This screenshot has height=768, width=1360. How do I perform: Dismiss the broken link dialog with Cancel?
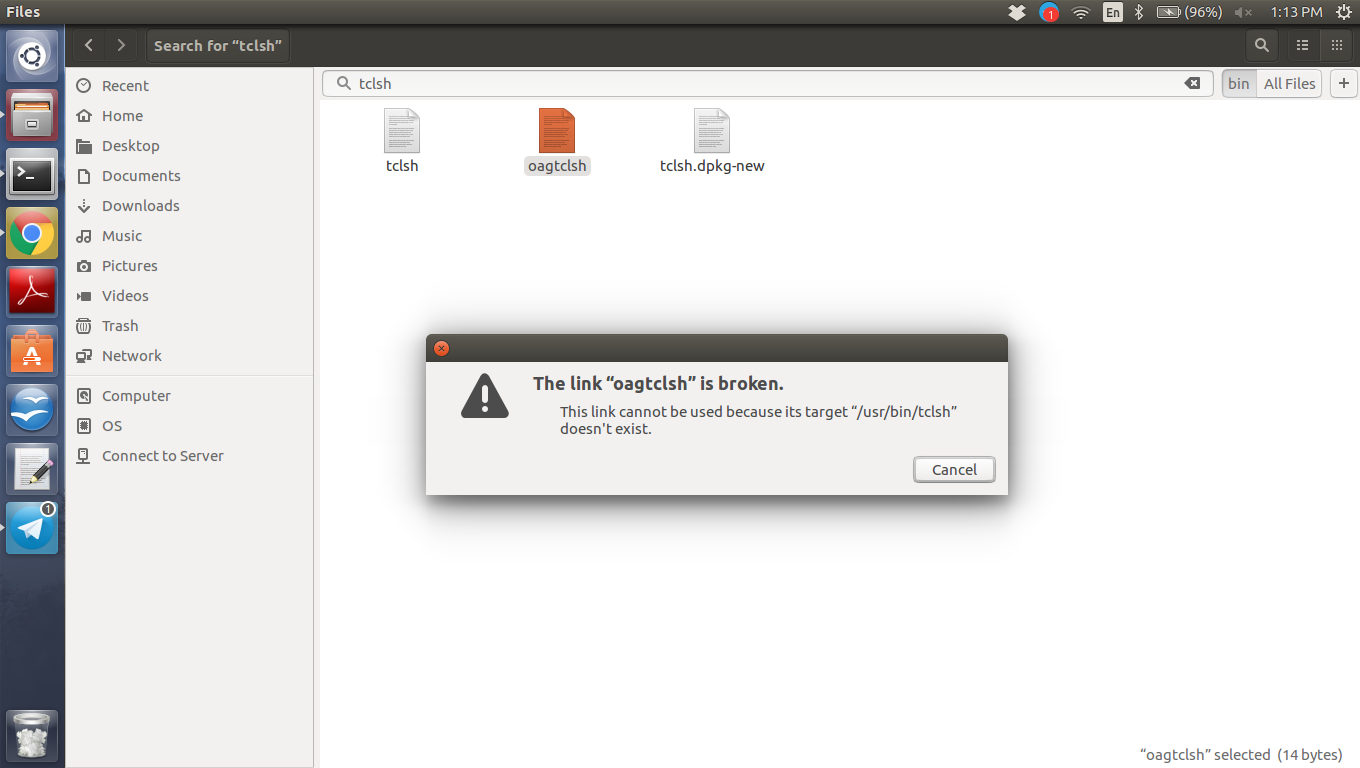pos(954,470)
